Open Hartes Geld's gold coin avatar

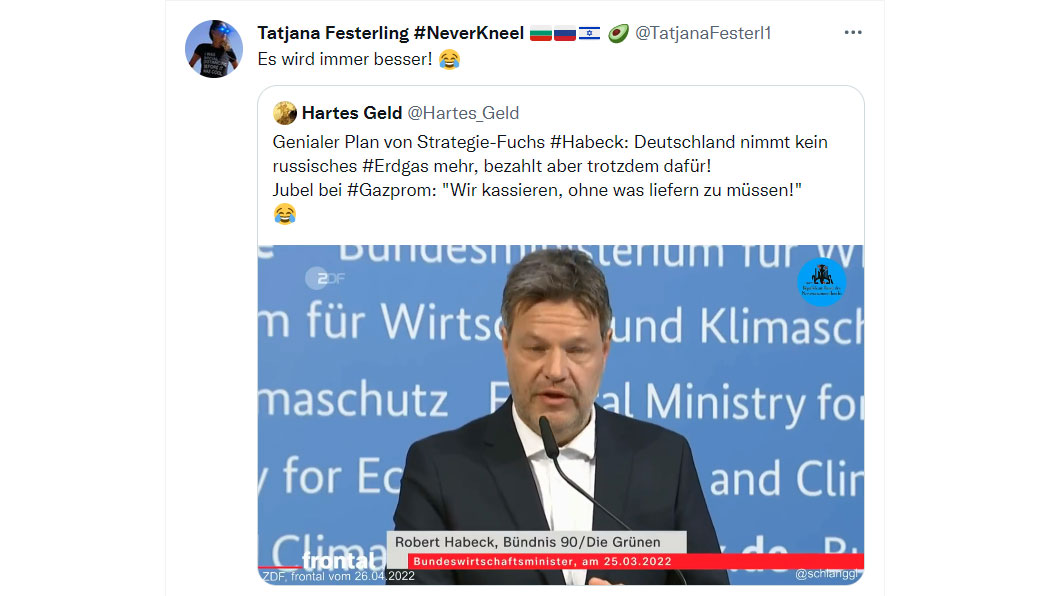coord(285,113)
